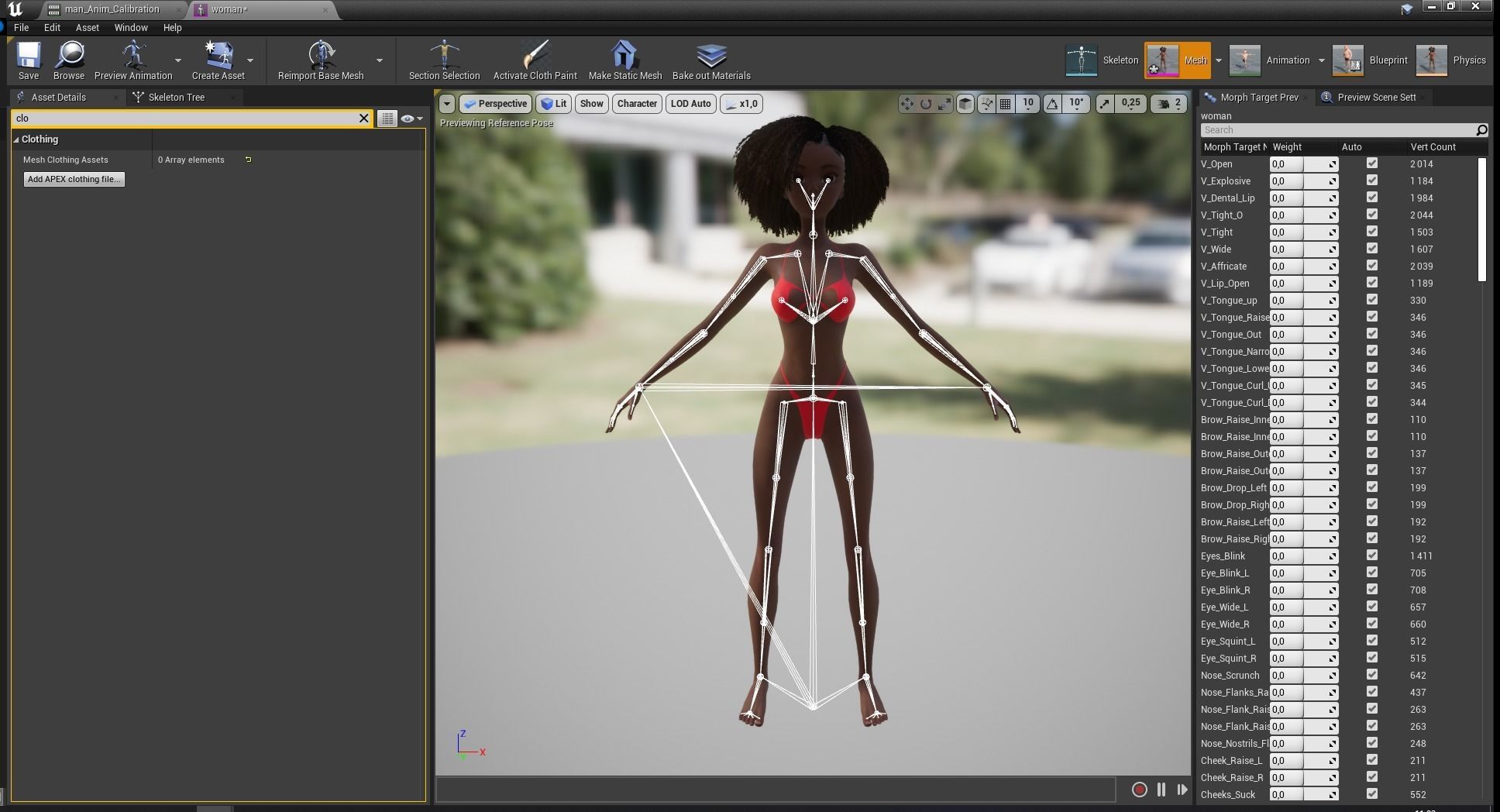Switch to Physics editor mode
This screenshot has width=1500, height=812.
[1451, 60]
